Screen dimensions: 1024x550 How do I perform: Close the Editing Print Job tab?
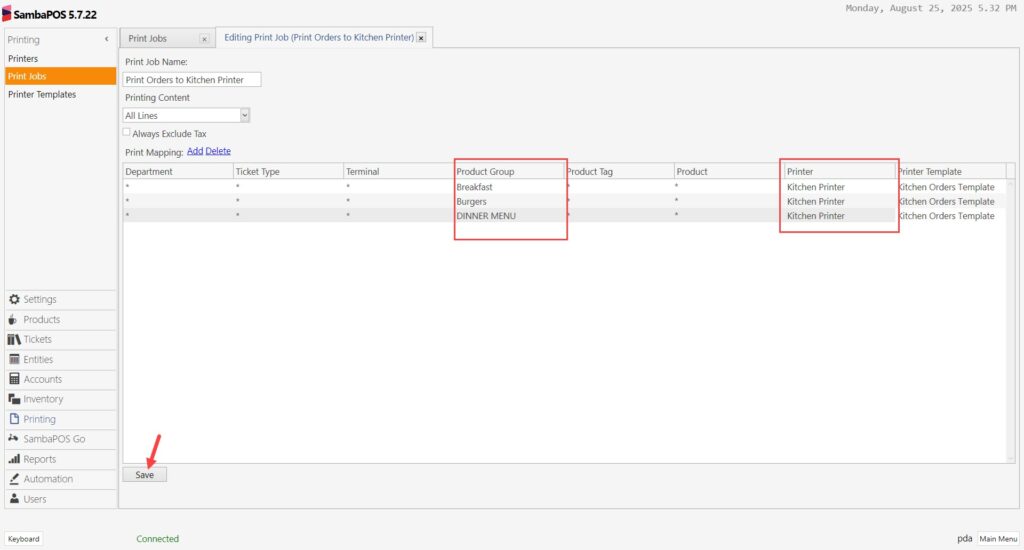click(x=421, y=38)
